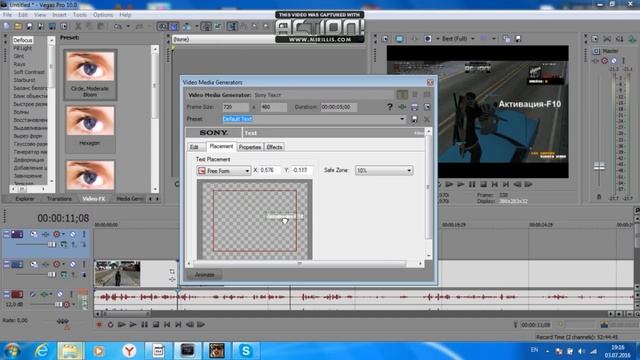The height and width of the screenshot is (360, 640).
Task: Click the Master volume fader
Action: coord(599,166)
